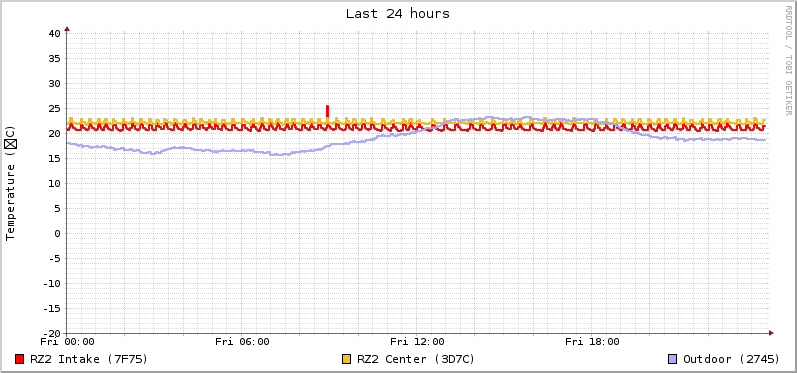Select the Outdoor (2745) legend label
This screenshot has width=797, height=373.
731,359
